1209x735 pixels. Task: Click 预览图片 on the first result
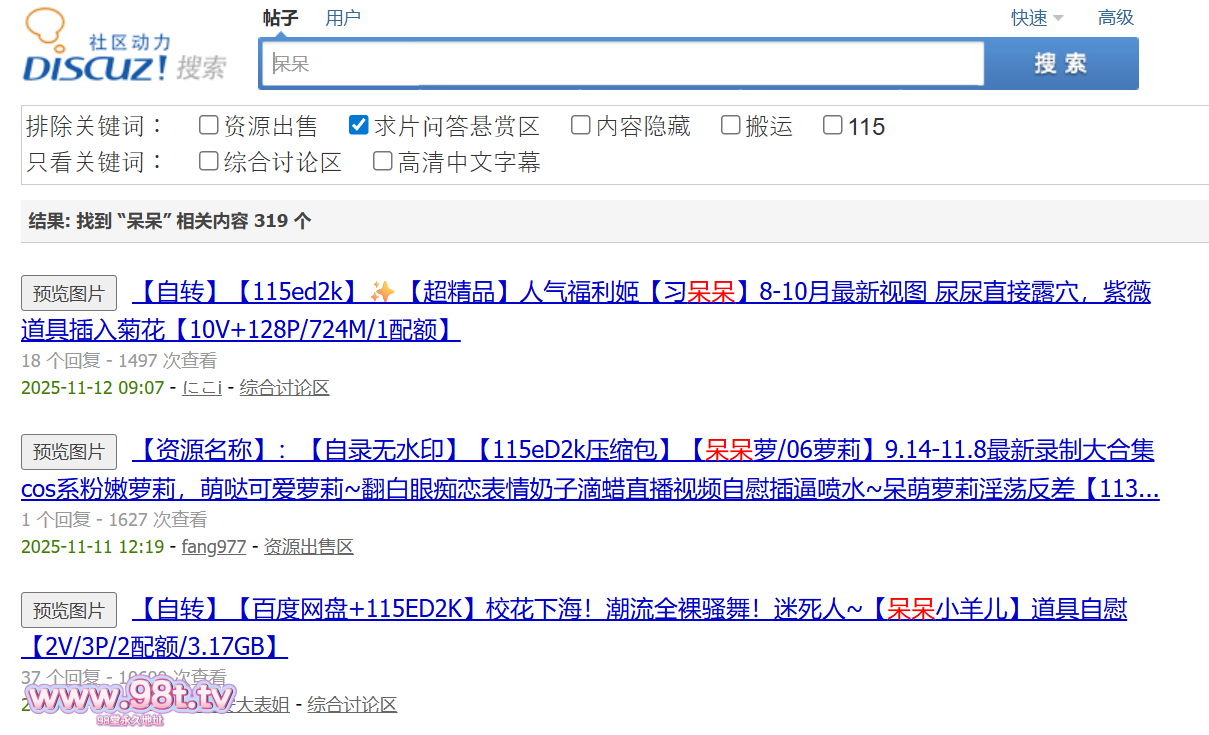69,293
